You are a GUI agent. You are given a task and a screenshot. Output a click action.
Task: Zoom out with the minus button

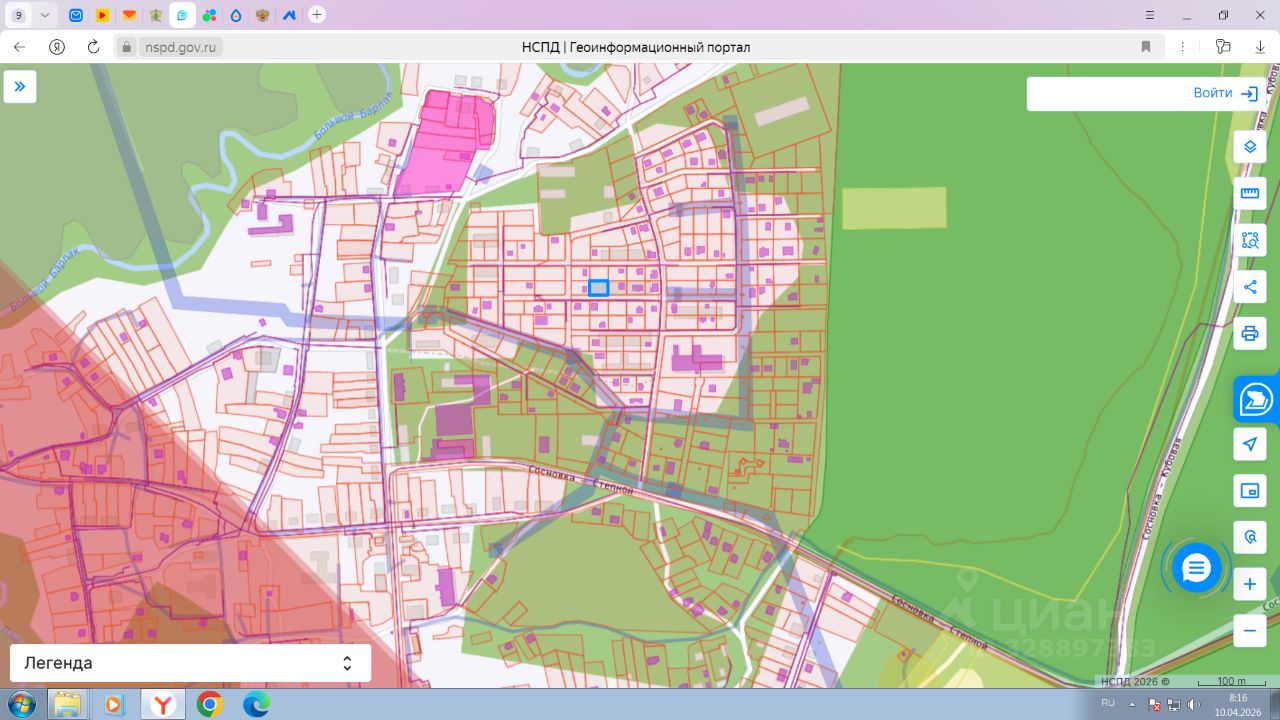pyautogui.click(x=1249, y=631)
